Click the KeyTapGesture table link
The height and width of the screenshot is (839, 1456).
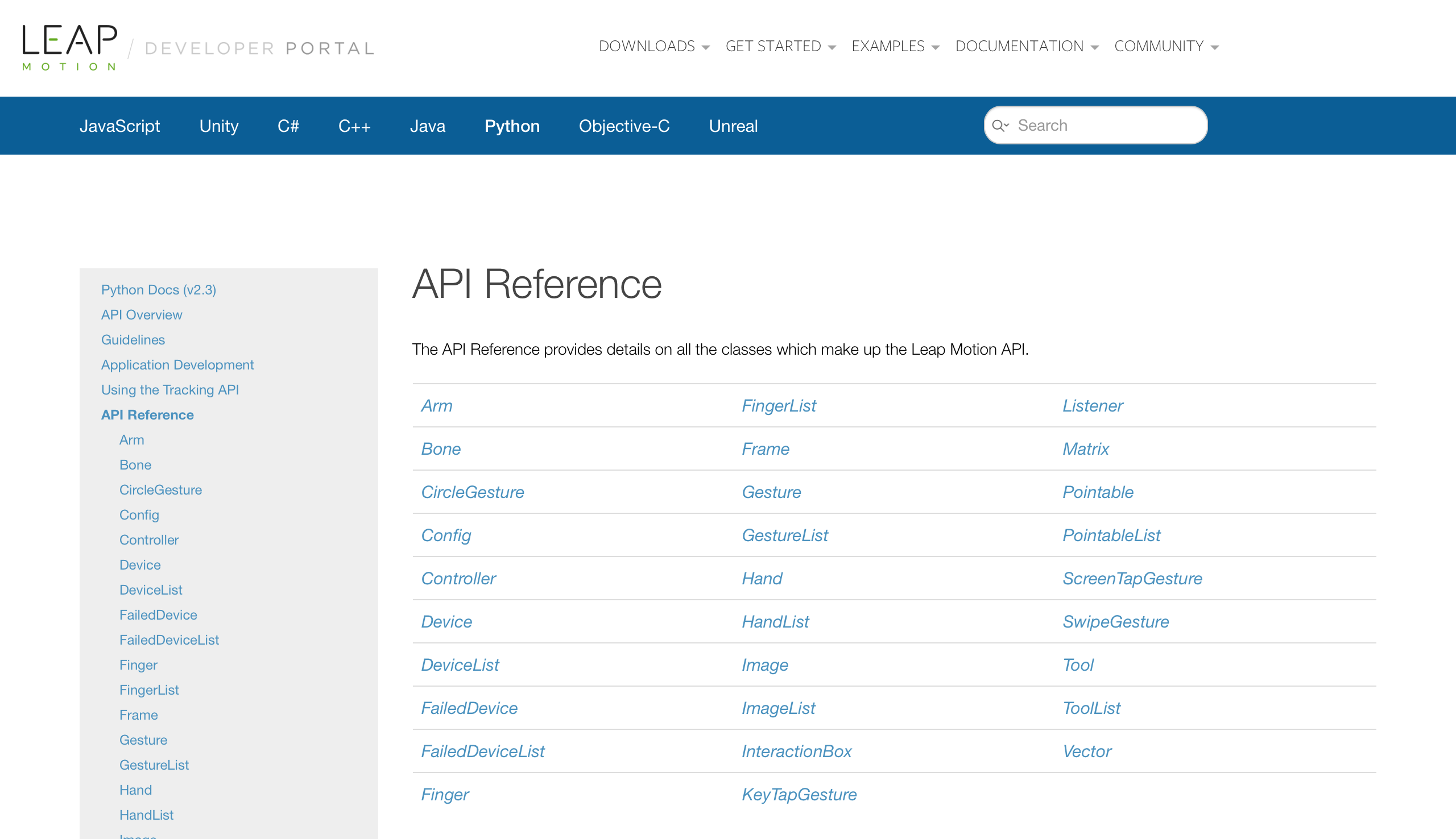[799, 795]
